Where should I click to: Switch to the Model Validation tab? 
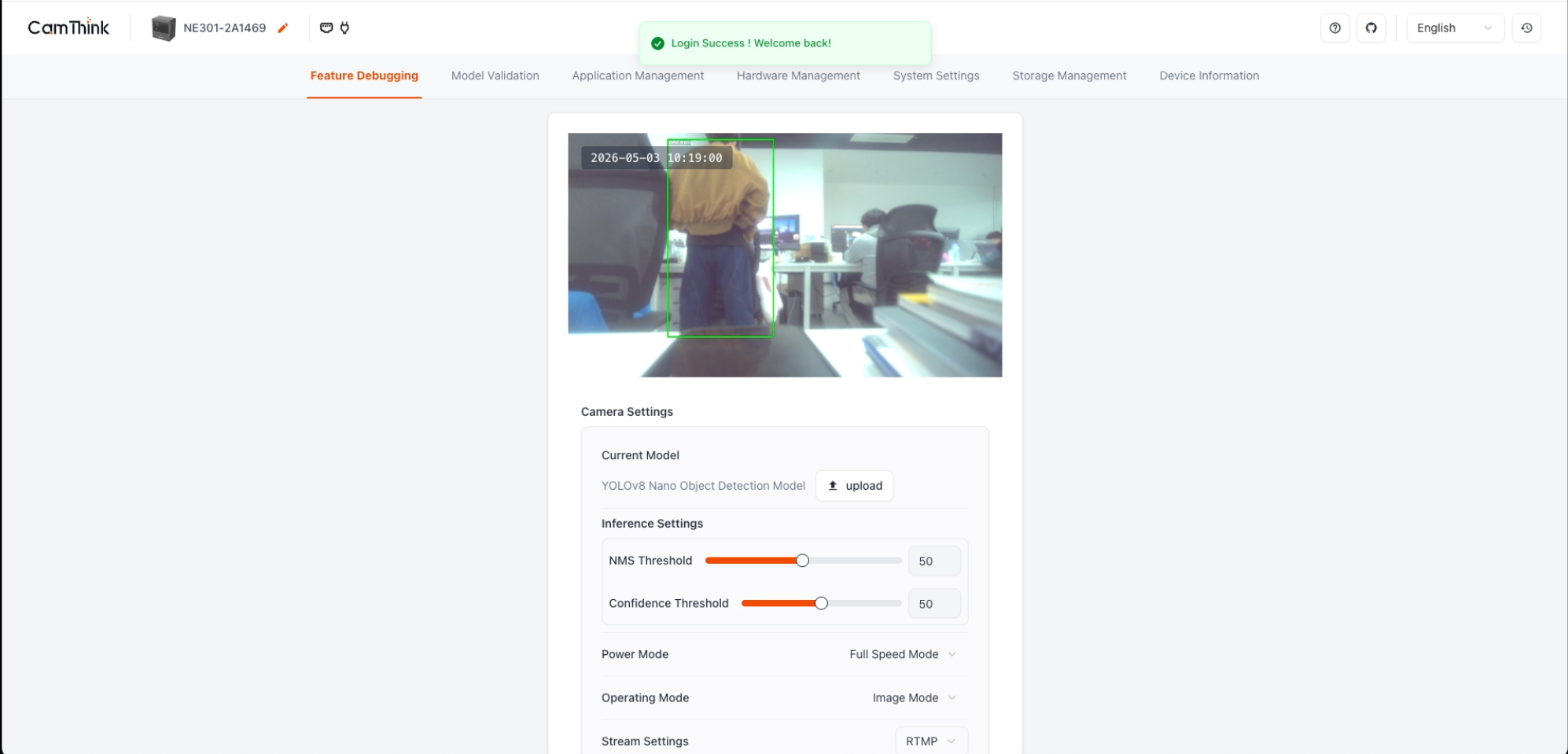495,75
